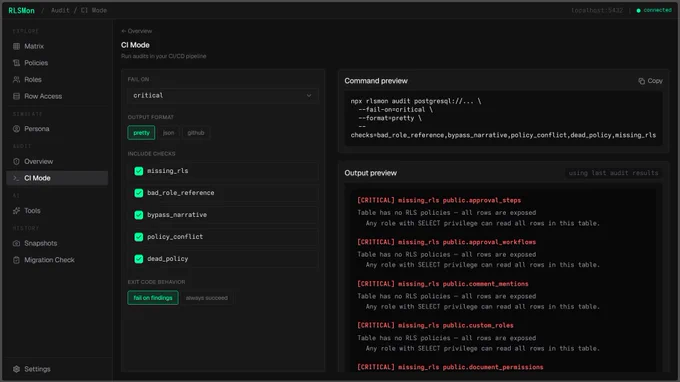Click the Matrix grid icon in sidebar
This screenshot has width=680, height=382.
click(x=16, y=46)
